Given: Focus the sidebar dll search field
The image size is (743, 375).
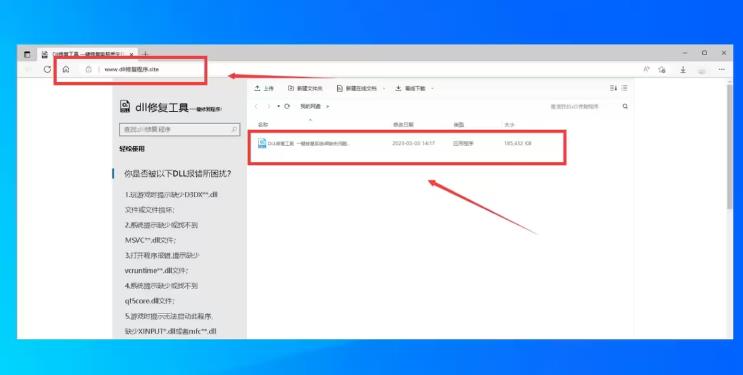Looking at the screenshot, I should pos(180,129).
